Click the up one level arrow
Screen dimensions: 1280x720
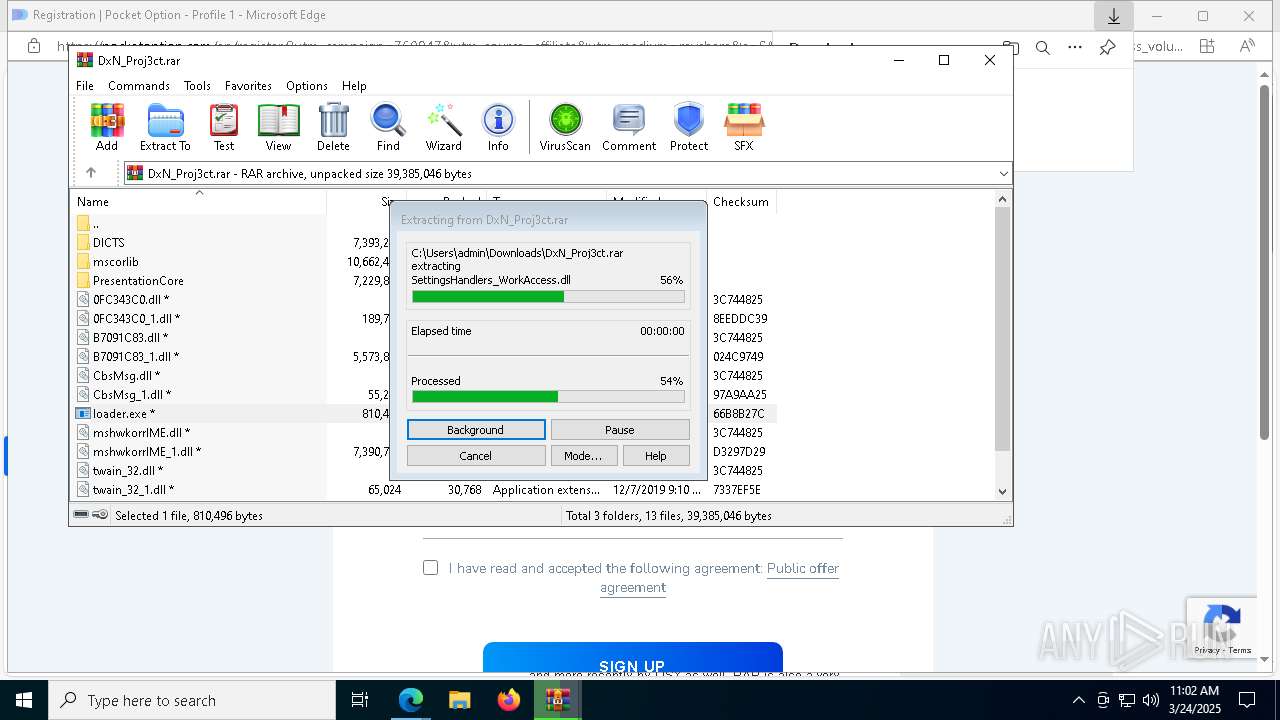click(91, 173)
